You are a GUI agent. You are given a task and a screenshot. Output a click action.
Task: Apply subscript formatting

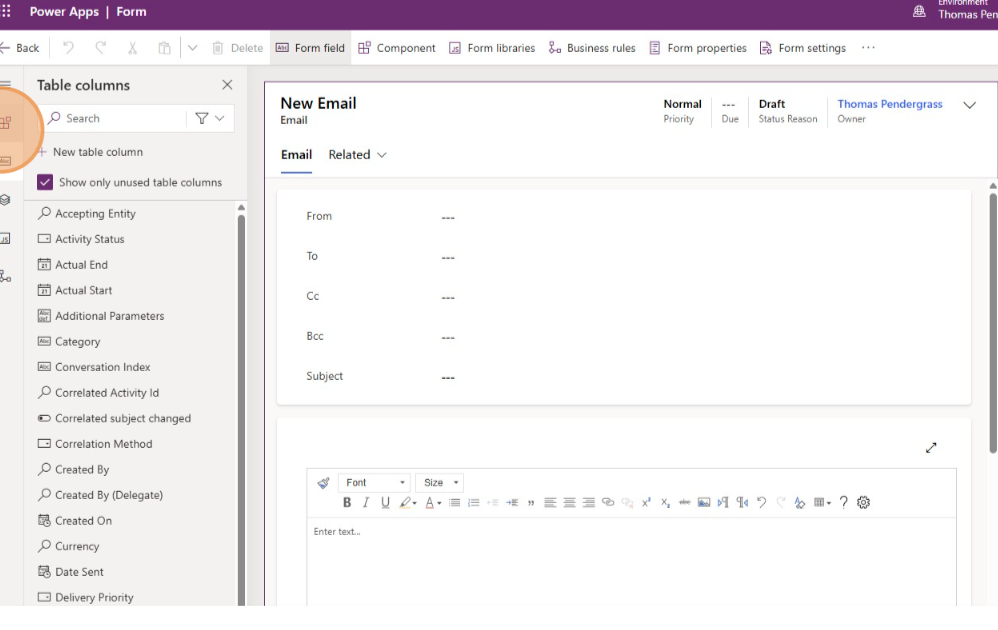click(665, 502)
